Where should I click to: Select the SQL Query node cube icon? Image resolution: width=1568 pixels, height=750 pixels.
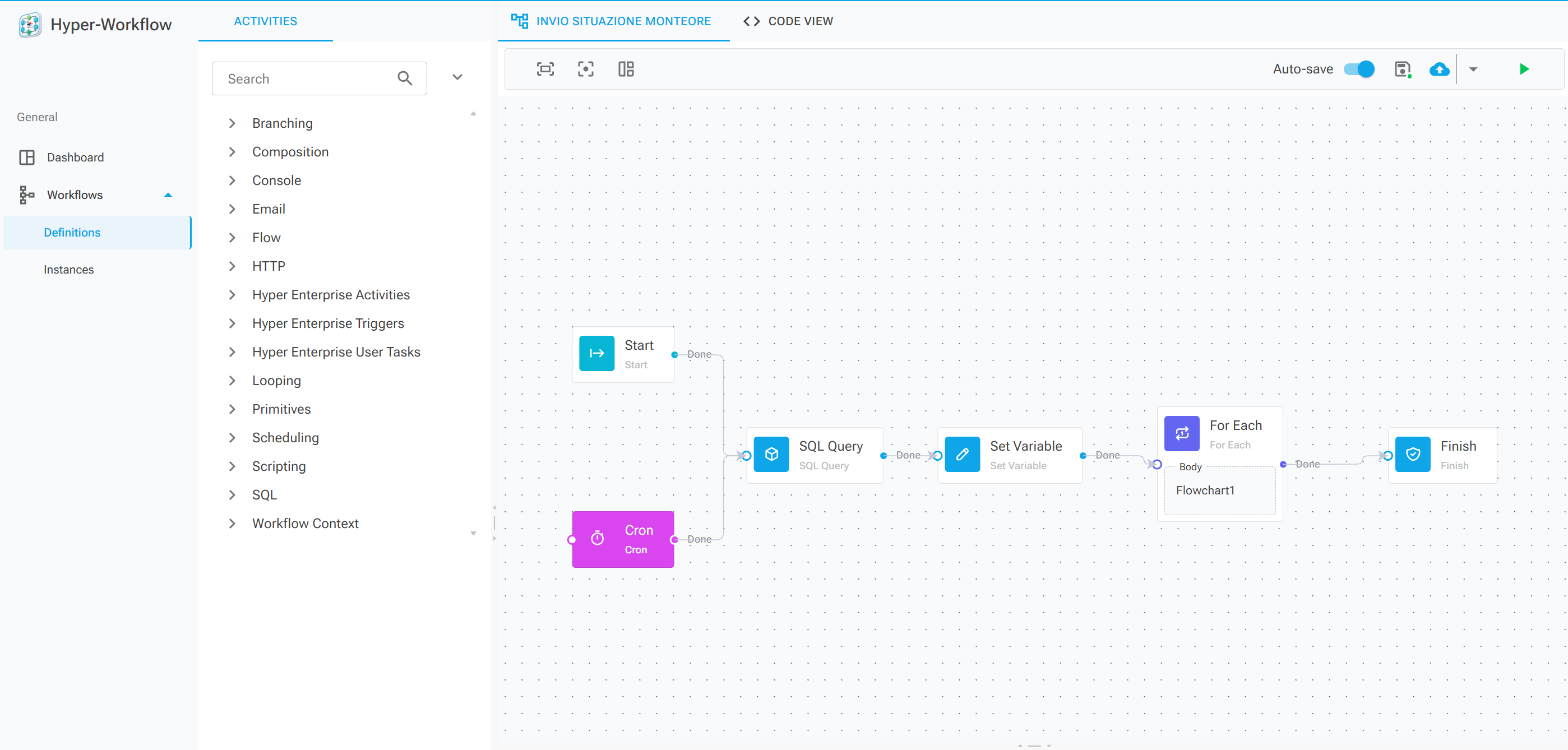(771, 454)
